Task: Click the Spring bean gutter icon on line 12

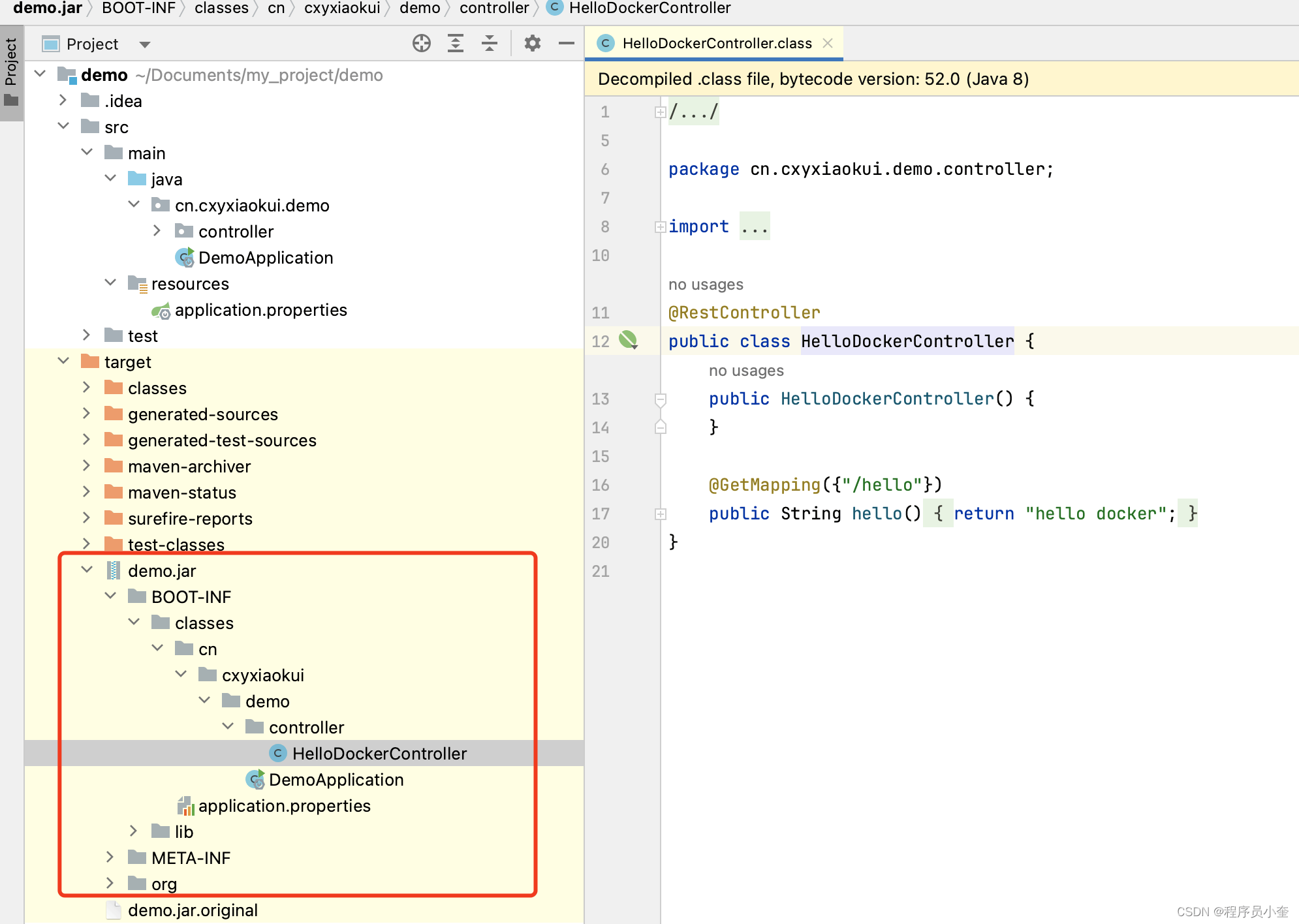Action: [x=628, y=340]
